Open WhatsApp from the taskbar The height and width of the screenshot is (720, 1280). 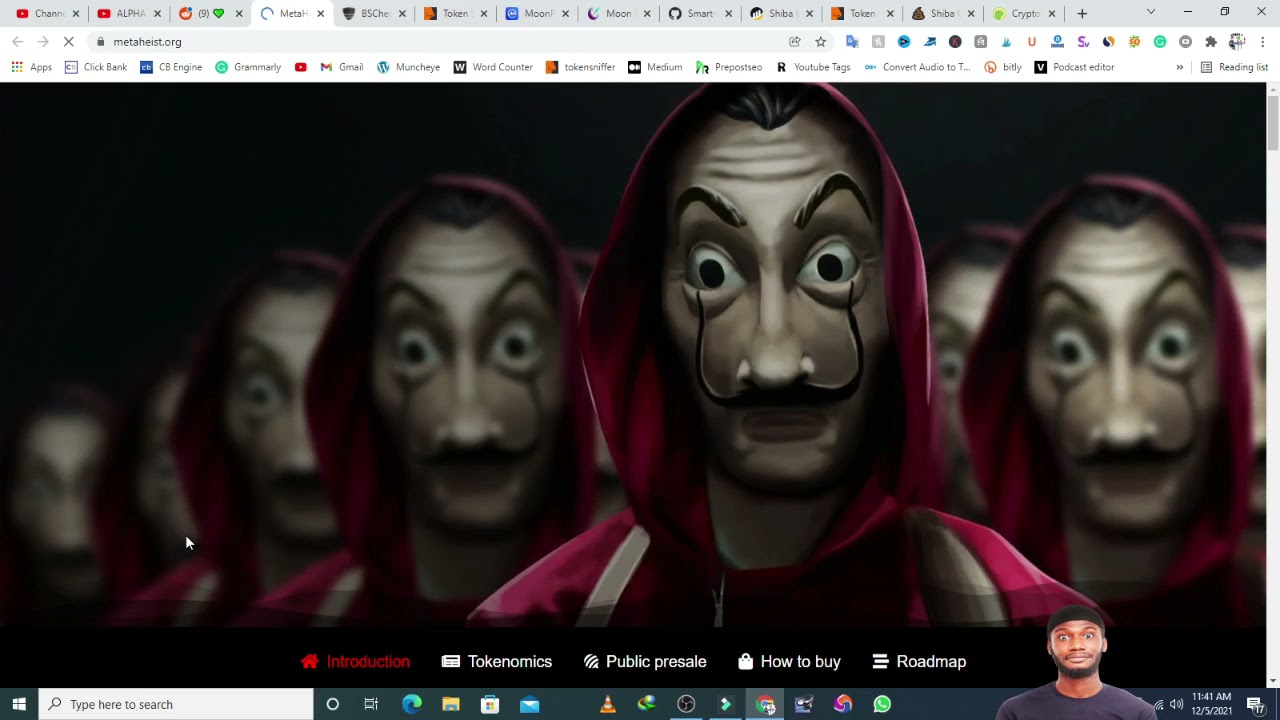pyautogui.click(x=882, y=704)
